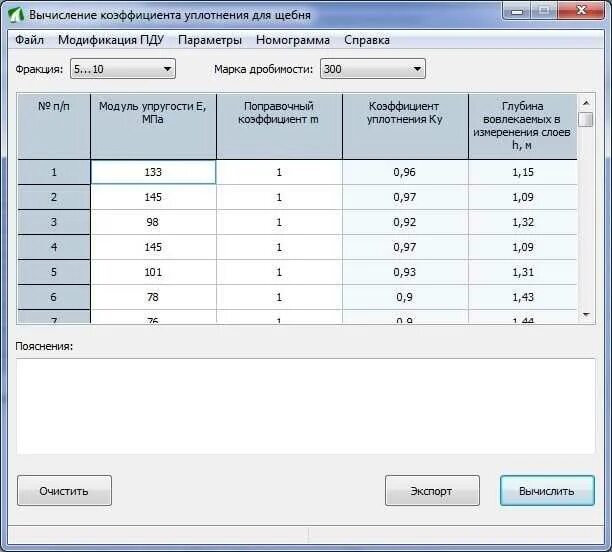Image resolution: width=612 pixels, height=552 pixels.
Task: Click depth cell with value 1,15
Action: 523,172
